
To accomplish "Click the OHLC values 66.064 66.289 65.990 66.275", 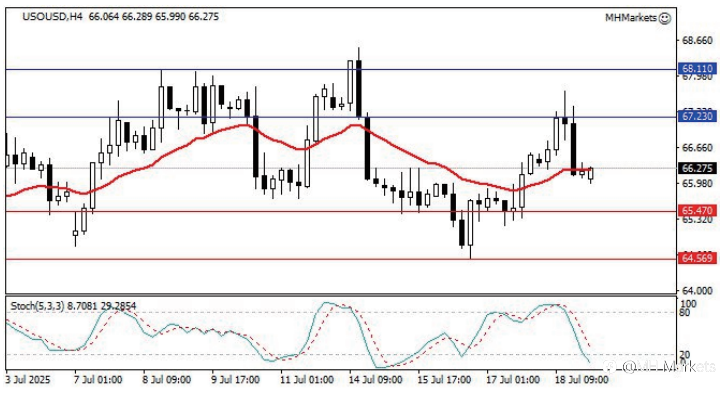I will 154,17.
